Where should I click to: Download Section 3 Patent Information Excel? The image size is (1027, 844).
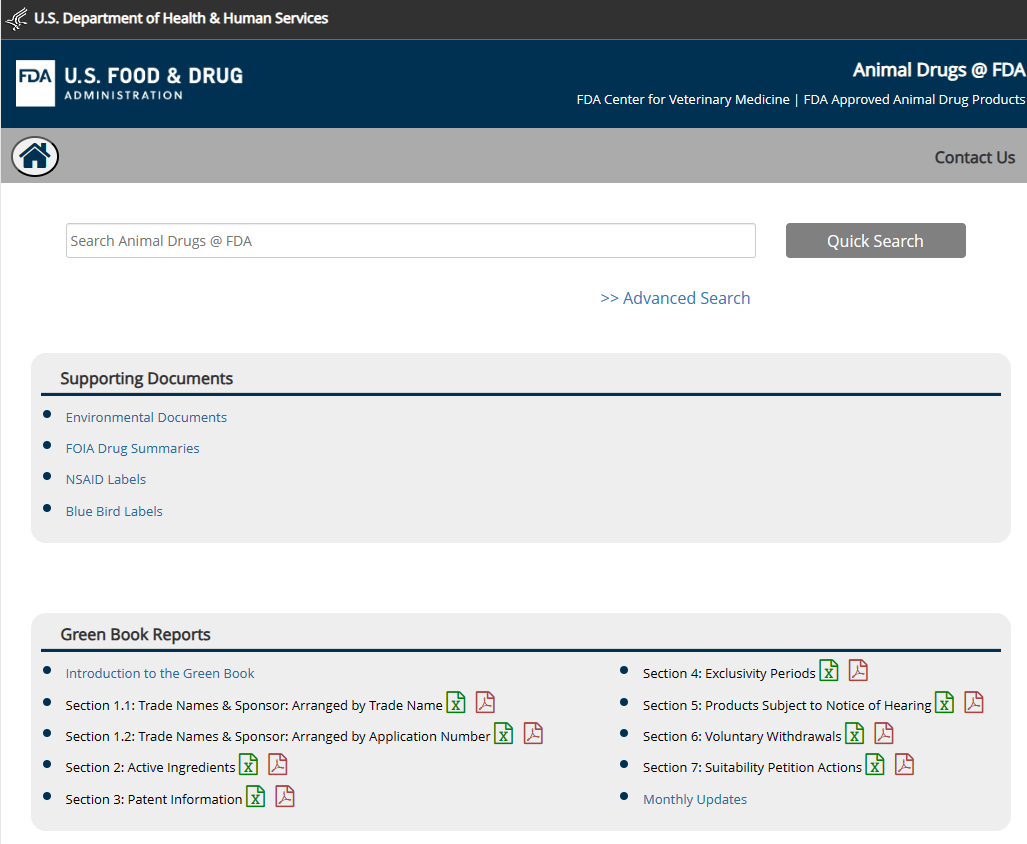255,797
